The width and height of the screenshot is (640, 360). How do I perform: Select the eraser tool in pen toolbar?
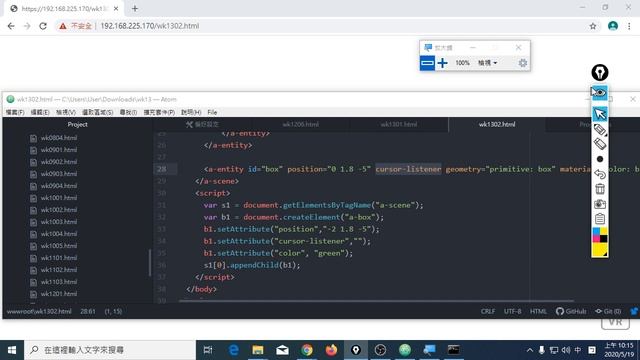point(600,144)
